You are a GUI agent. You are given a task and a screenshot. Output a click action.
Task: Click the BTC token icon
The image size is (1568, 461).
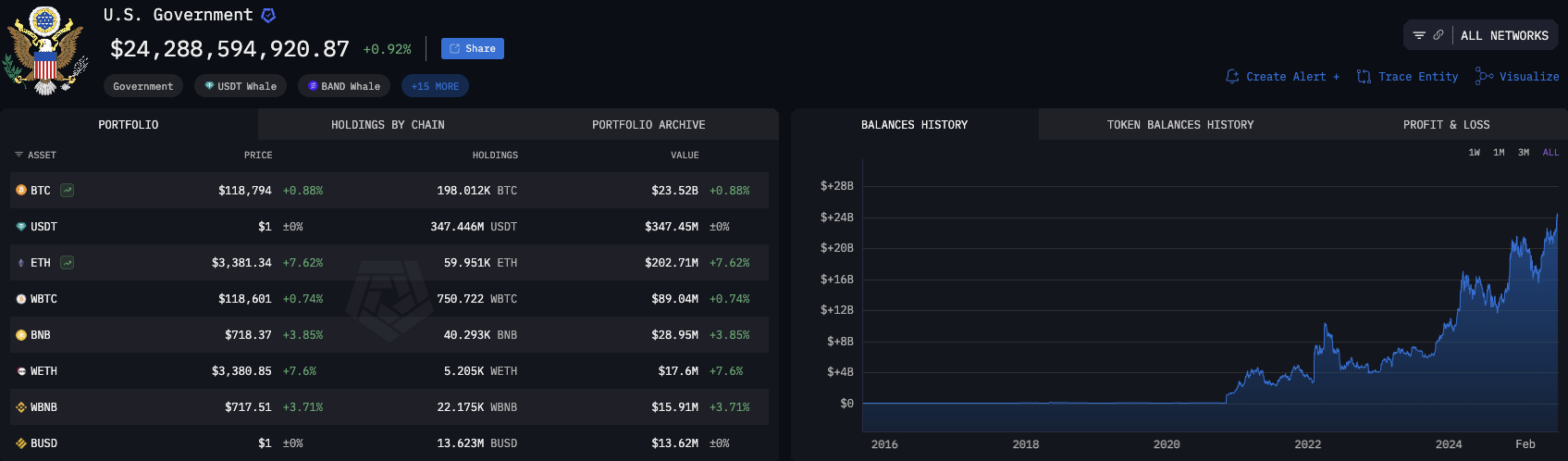[x=21, y=190]
